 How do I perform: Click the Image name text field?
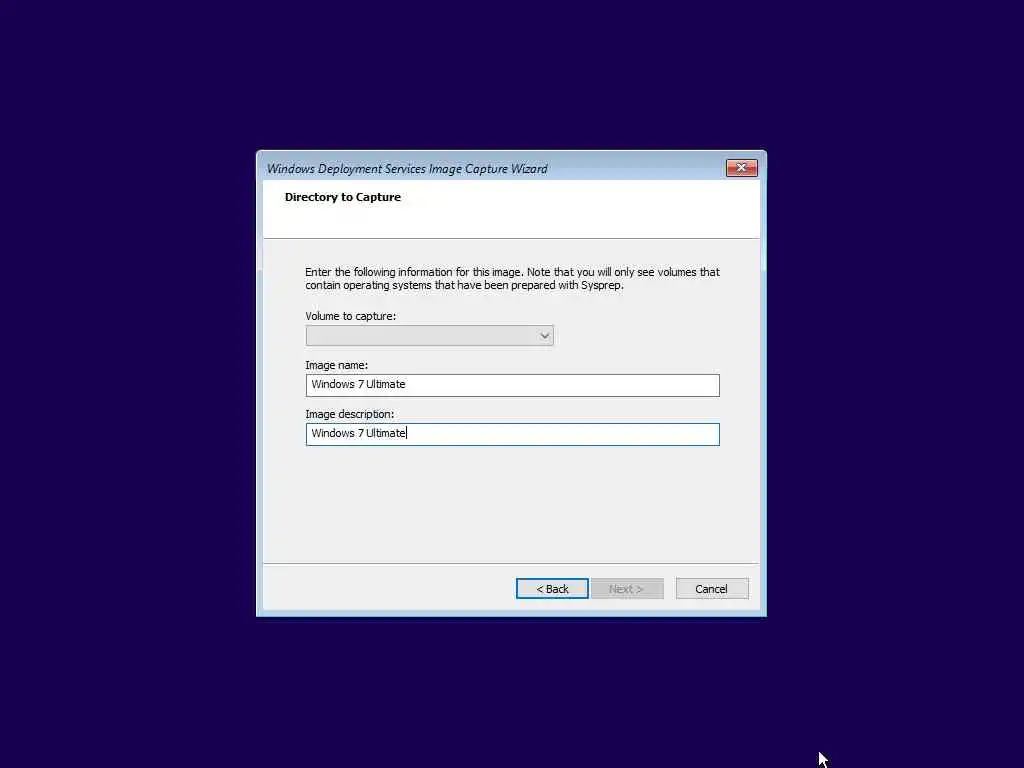[x=513, y=385]
